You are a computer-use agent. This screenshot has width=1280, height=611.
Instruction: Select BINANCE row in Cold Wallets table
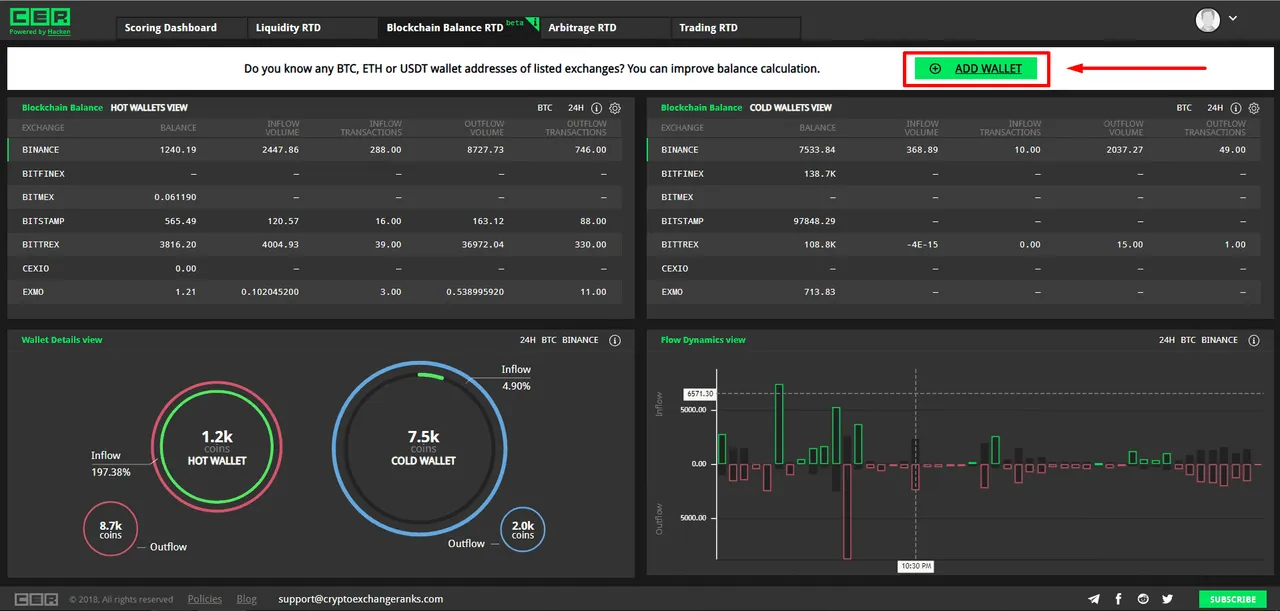coord(953,150)
